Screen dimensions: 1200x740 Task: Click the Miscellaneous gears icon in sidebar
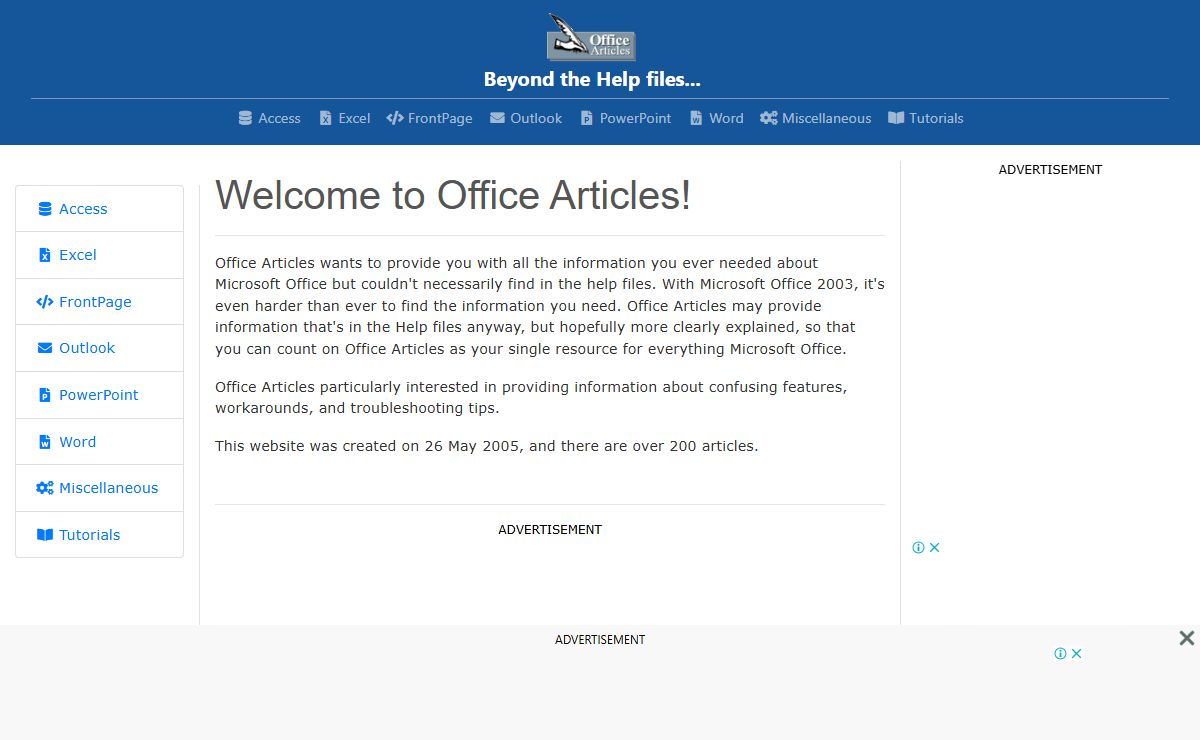tap(44, 488)
